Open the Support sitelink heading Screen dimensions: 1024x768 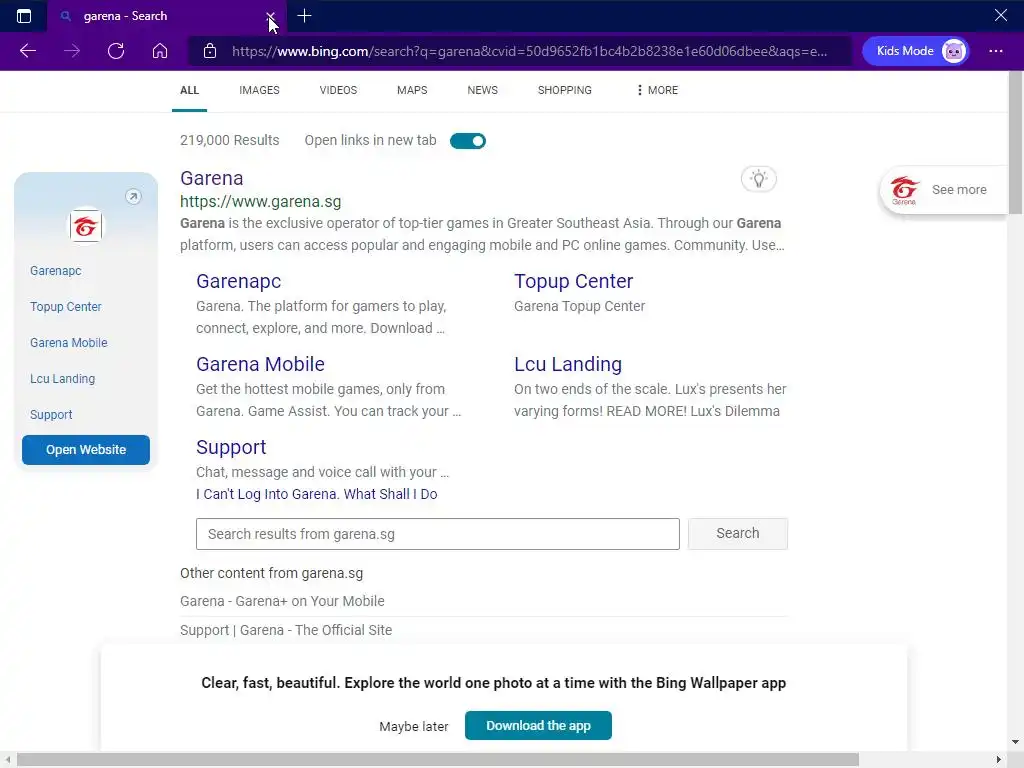click(231, 447)
